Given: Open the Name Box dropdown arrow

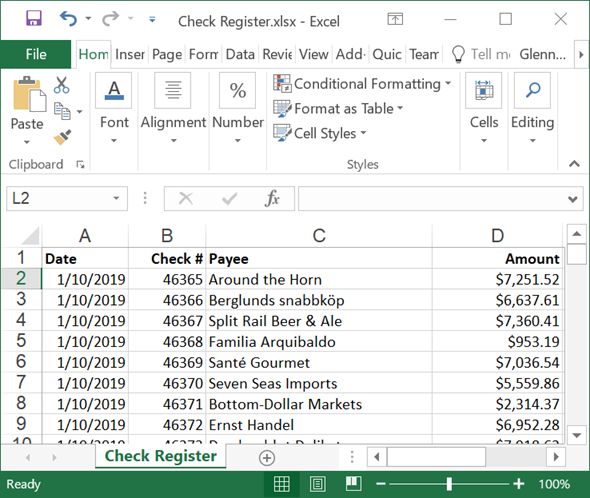Looking at the screenshot, I should tap(116, 198).
